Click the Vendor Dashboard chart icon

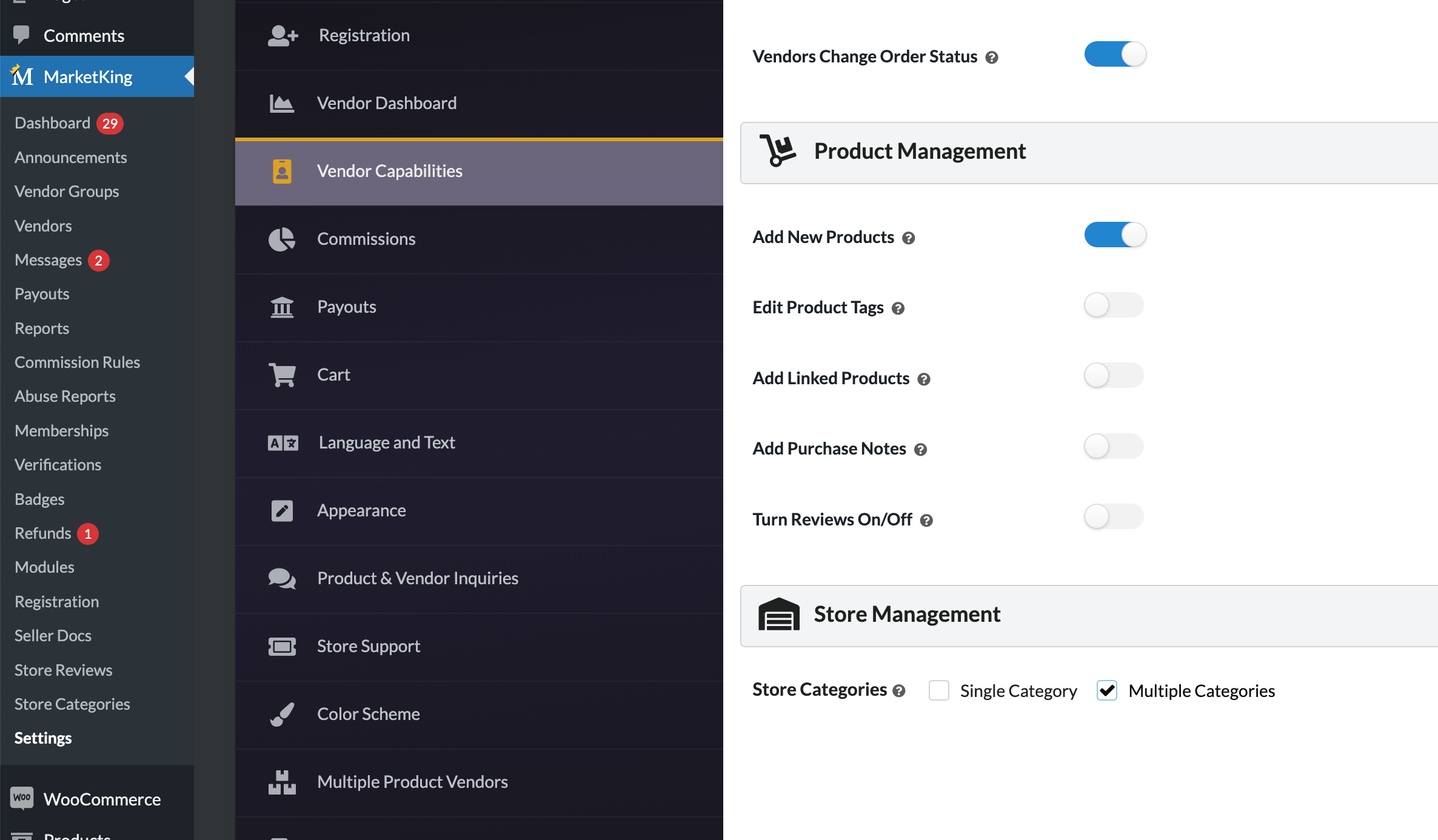(282, 104)
